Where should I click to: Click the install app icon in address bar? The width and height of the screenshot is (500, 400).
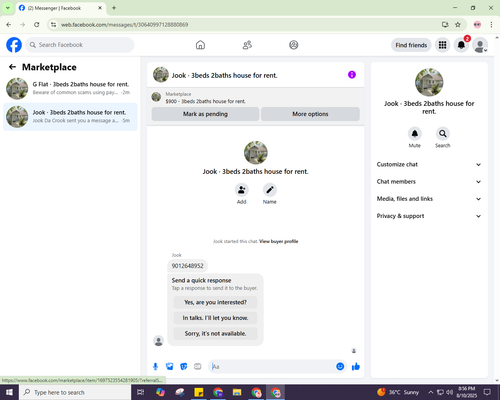[445, 24]
